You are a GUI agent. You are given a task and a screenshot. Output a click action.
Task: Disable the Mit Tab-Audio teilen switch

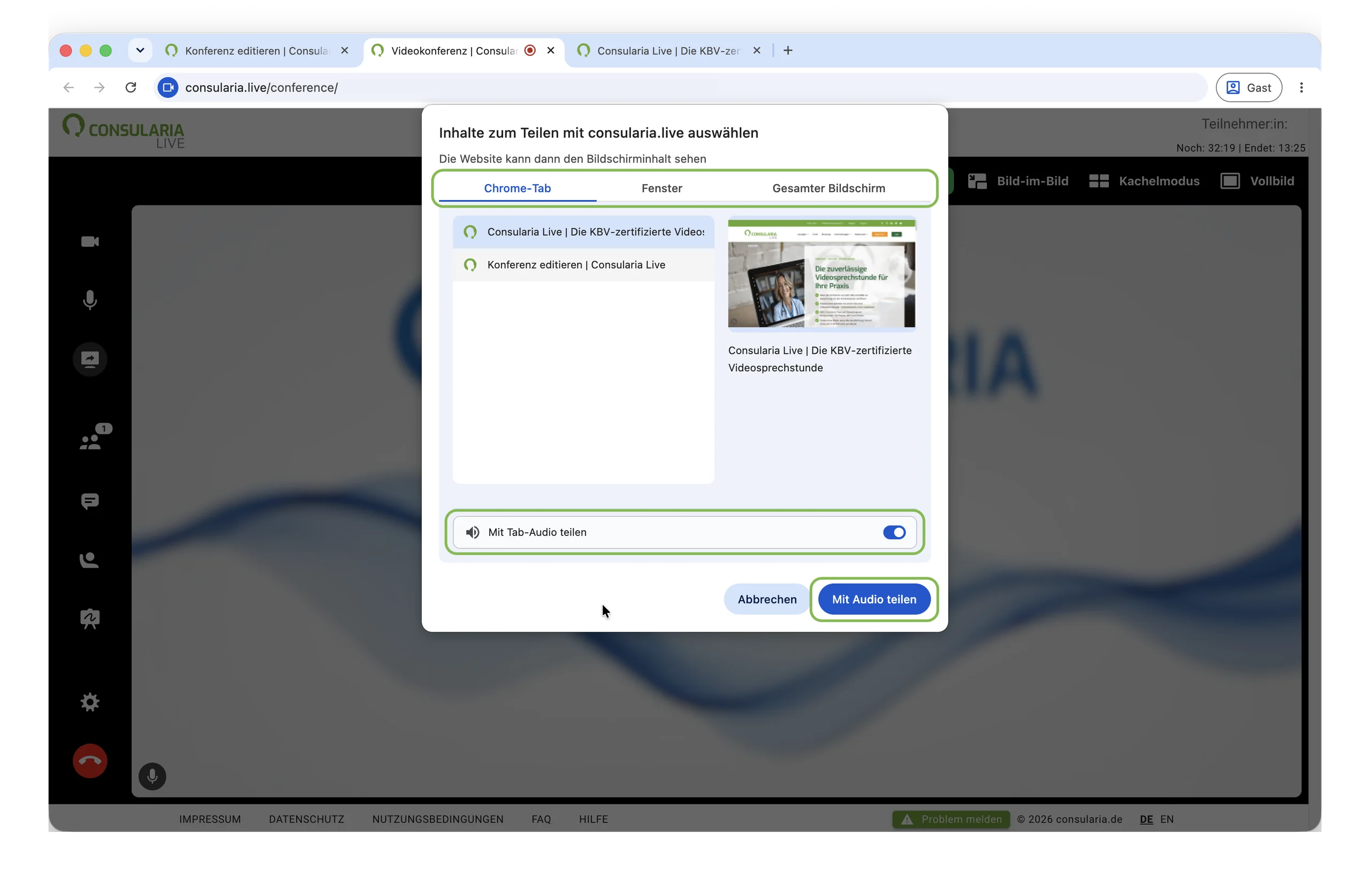point(894,532)
